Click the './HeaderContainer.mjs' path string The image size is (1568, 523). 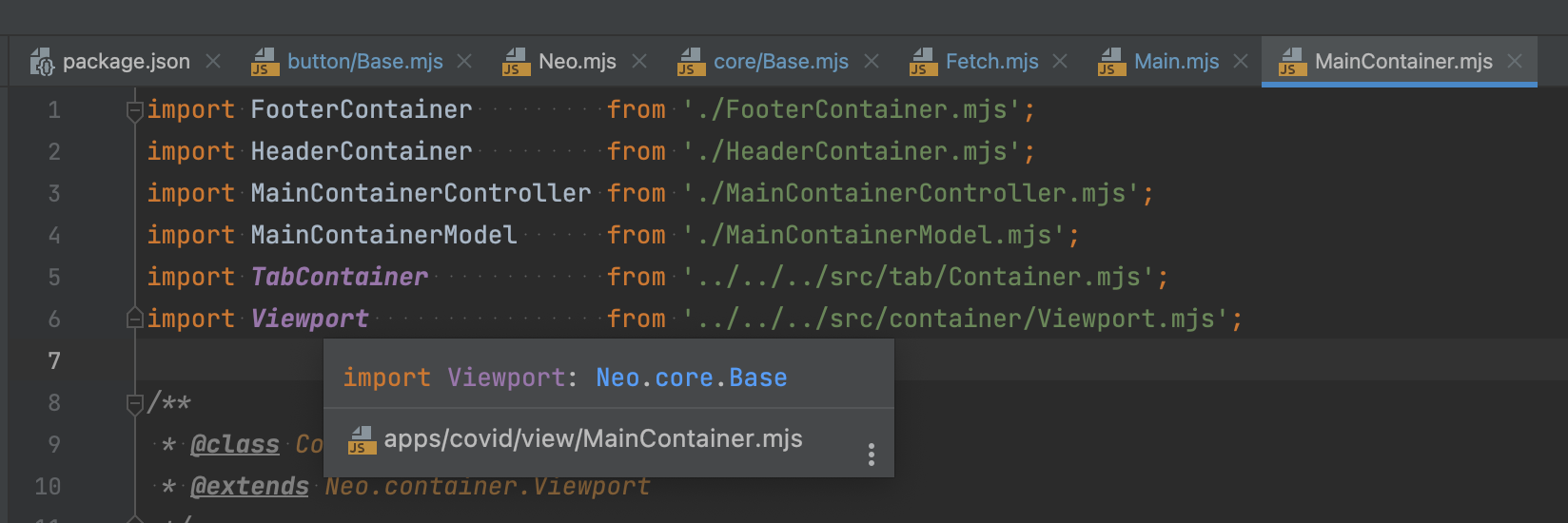tap(852, 151)
